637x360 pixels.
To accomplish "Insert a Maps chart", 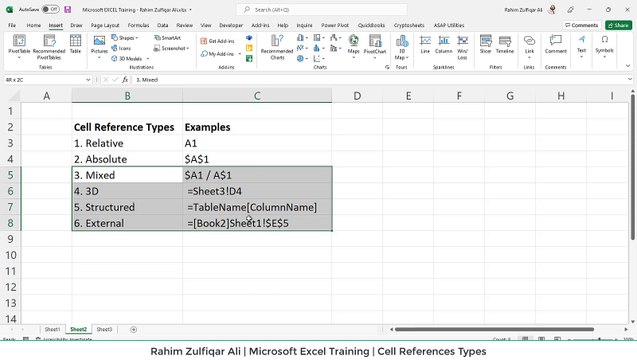I will [353, 46].
